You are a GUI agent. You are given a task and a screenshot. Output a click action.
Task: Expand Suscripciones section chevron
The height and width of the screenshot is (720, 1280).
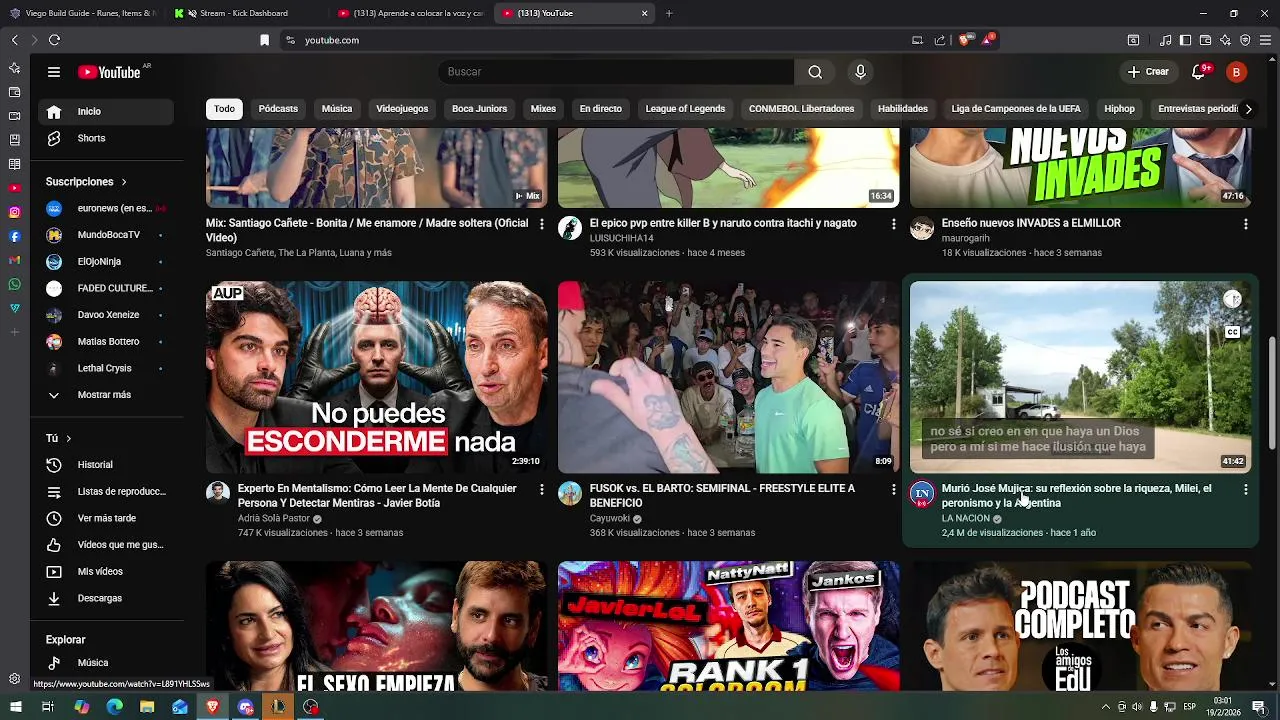tap(124, 182)
